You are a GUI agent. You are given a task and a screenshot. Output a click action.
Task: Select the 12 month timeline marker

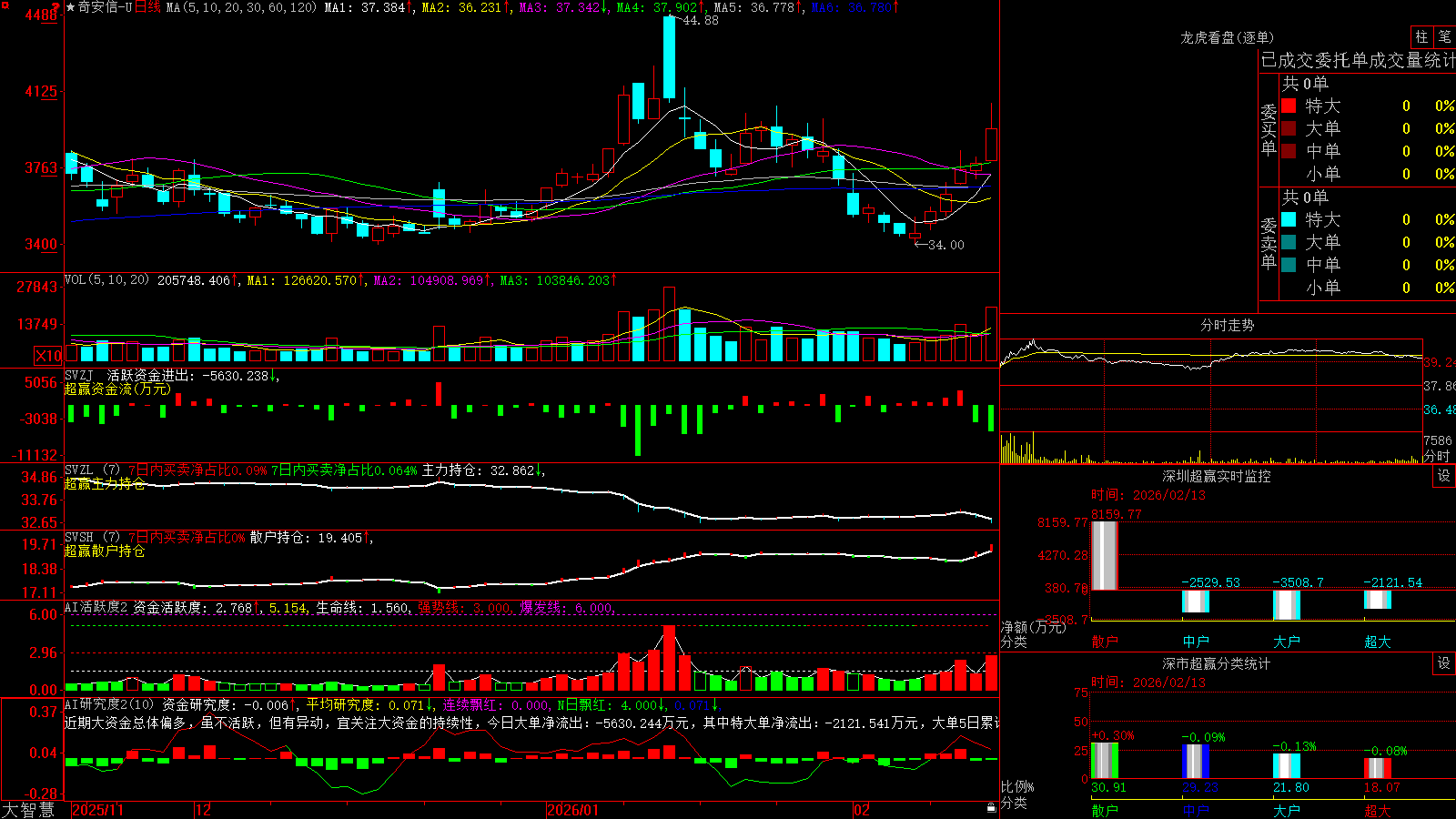pyautogui.click(x=204, y=810)
